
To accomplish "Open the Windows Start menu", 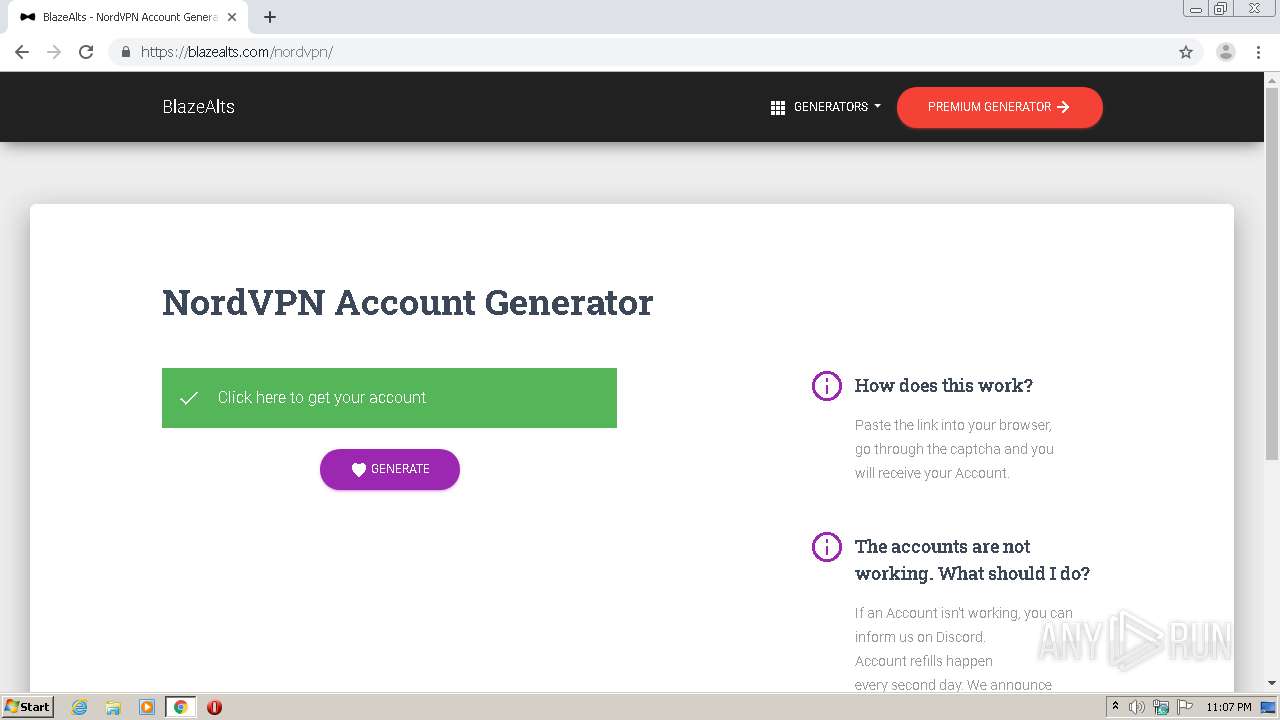I will point(28,706).
